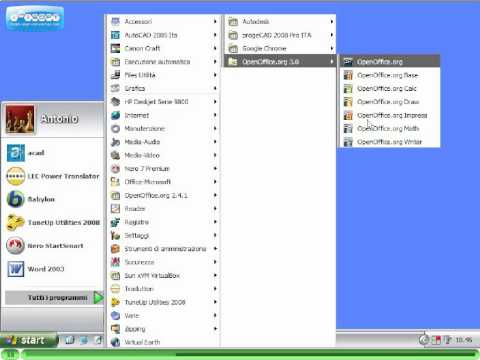This screenshot has width=480, height=360.
Task: Open the Traduttori menu entry
Action: [164, 289]
